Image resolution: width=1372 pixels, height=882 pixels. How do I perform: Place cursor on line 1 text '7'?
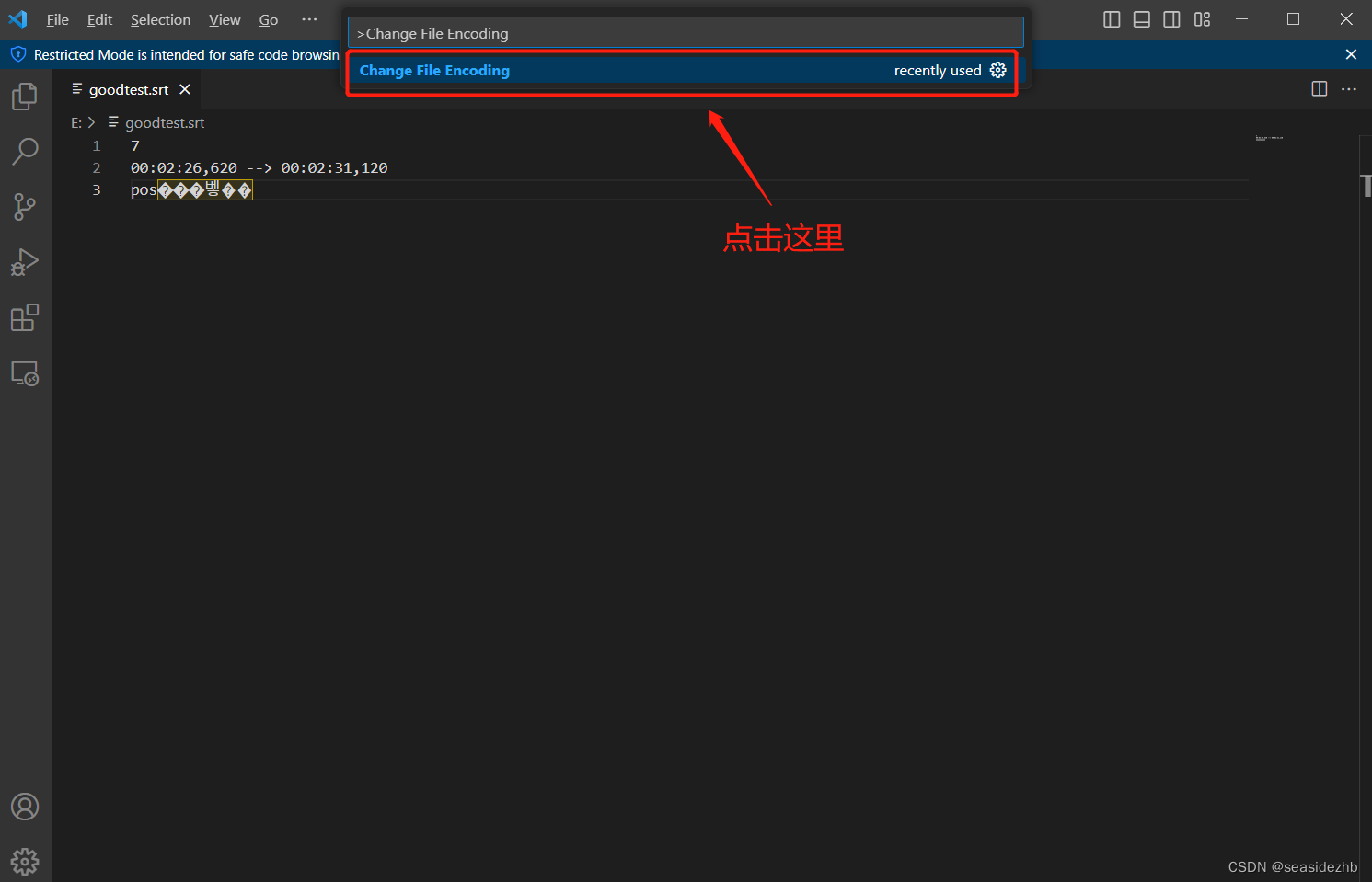tap(135, 145)
